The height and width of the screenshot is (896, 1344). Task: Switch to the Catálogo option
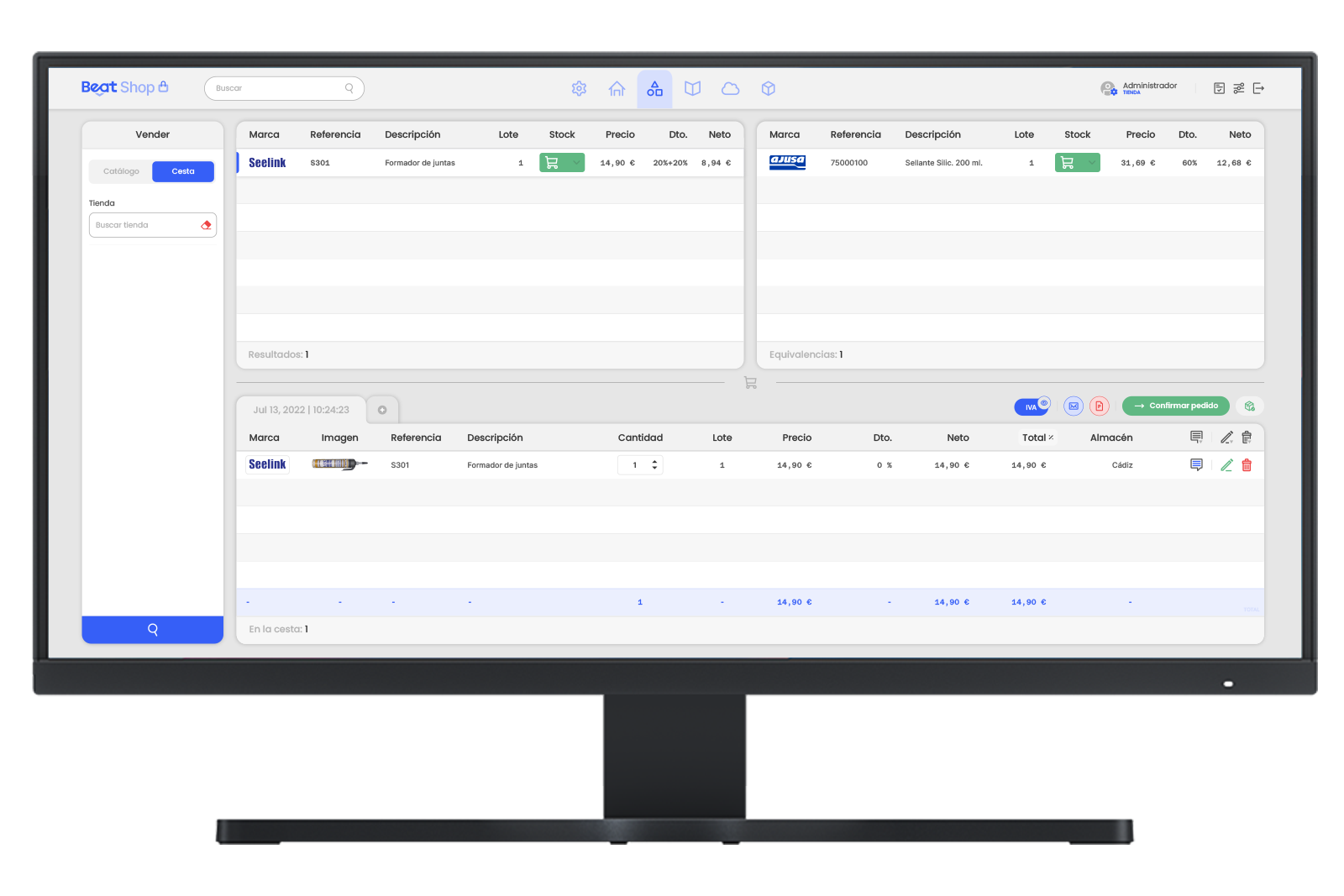[x=121, y=171]
